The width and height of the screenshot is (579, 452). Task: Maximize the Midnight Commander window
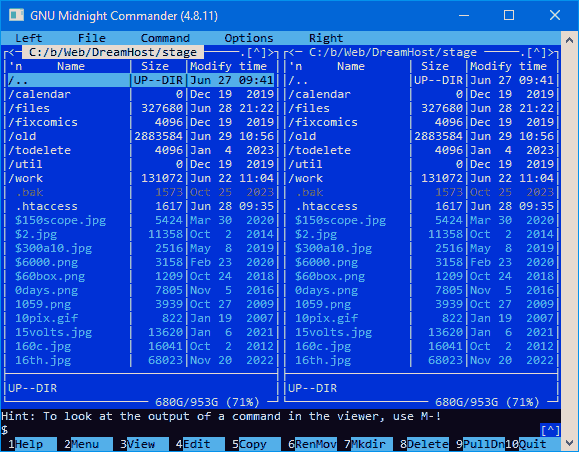pyautogui.click(x=509, y=15)
